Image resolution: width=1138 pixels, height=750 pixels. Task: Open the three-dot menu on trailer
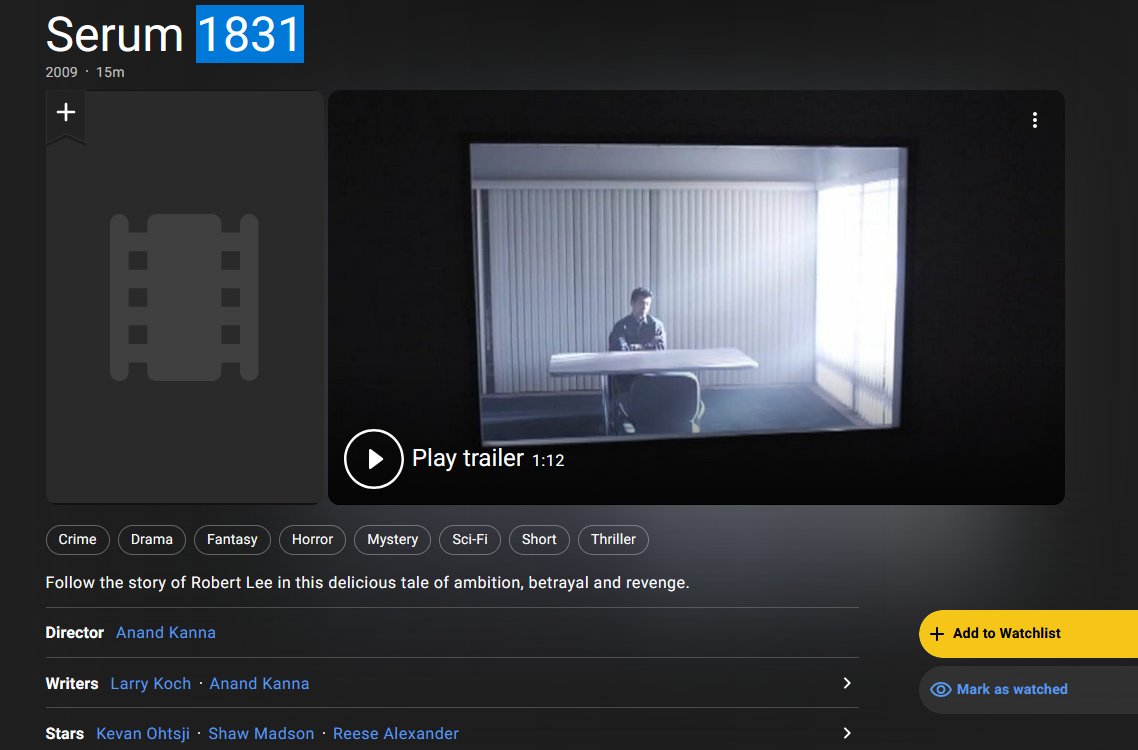click(1035, 121)
